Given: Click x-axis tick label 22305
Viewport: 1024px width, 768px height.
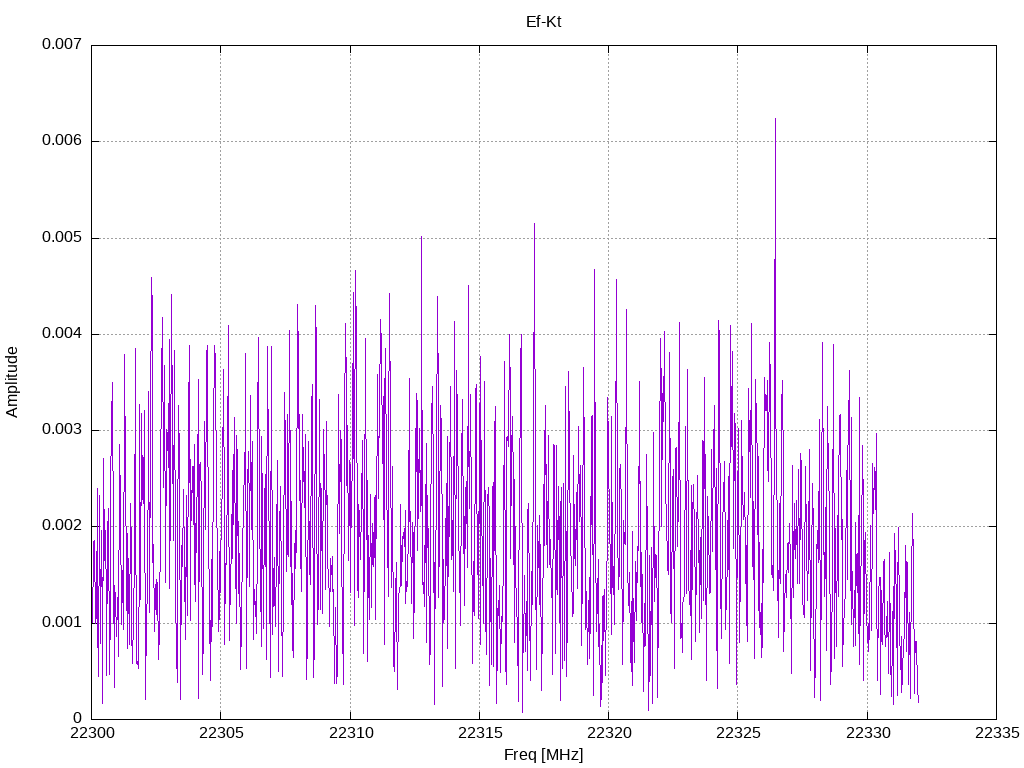Looking at the screenshot, I should [x=221, y=733].
